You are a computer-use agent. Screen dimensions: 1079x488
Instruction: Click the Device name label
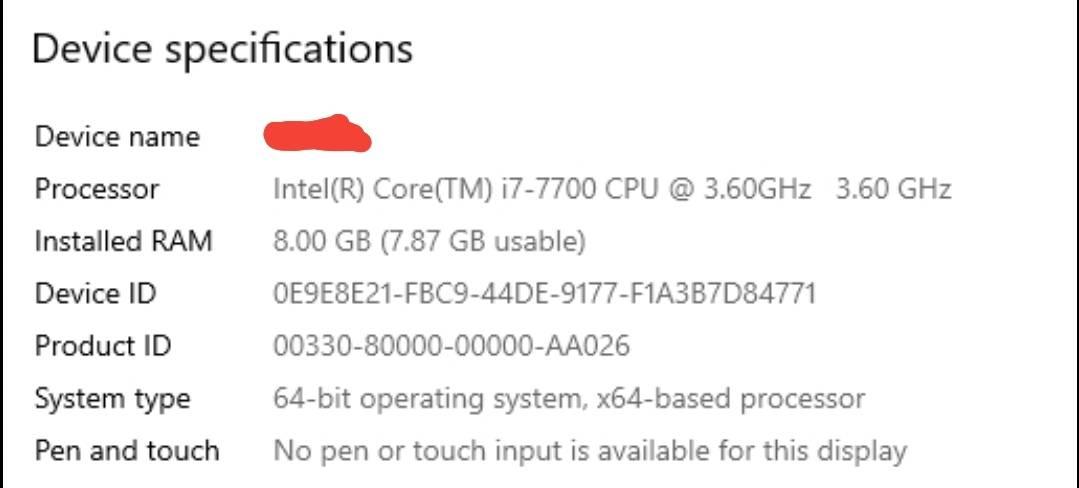pyautogui.click(x=117, y=136)
